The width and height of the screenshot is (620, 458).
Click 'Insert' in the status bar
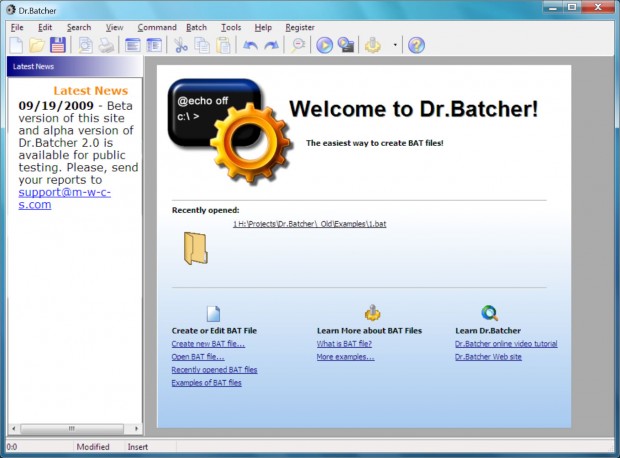point(138,447)
